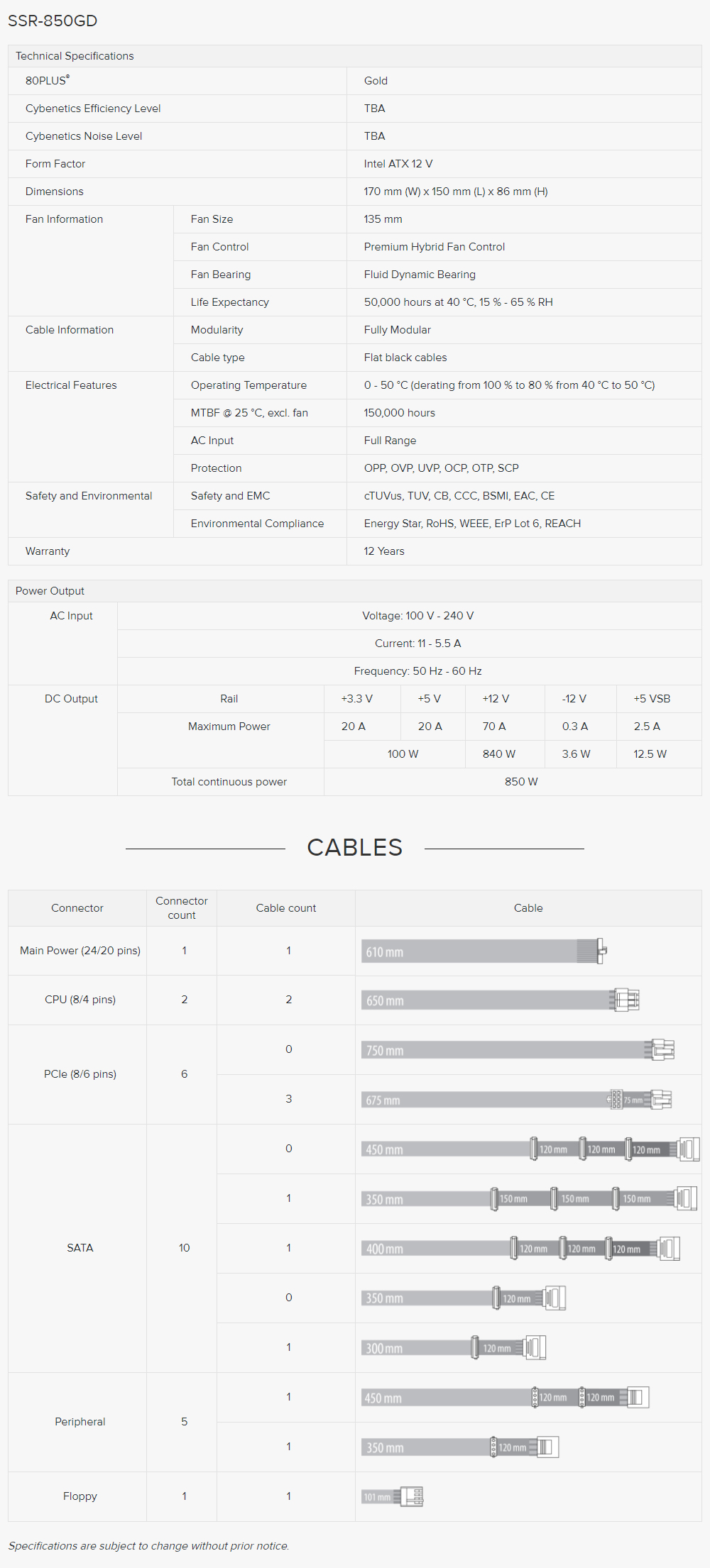Click the 400 mm SATA cable illustration

521,1248
